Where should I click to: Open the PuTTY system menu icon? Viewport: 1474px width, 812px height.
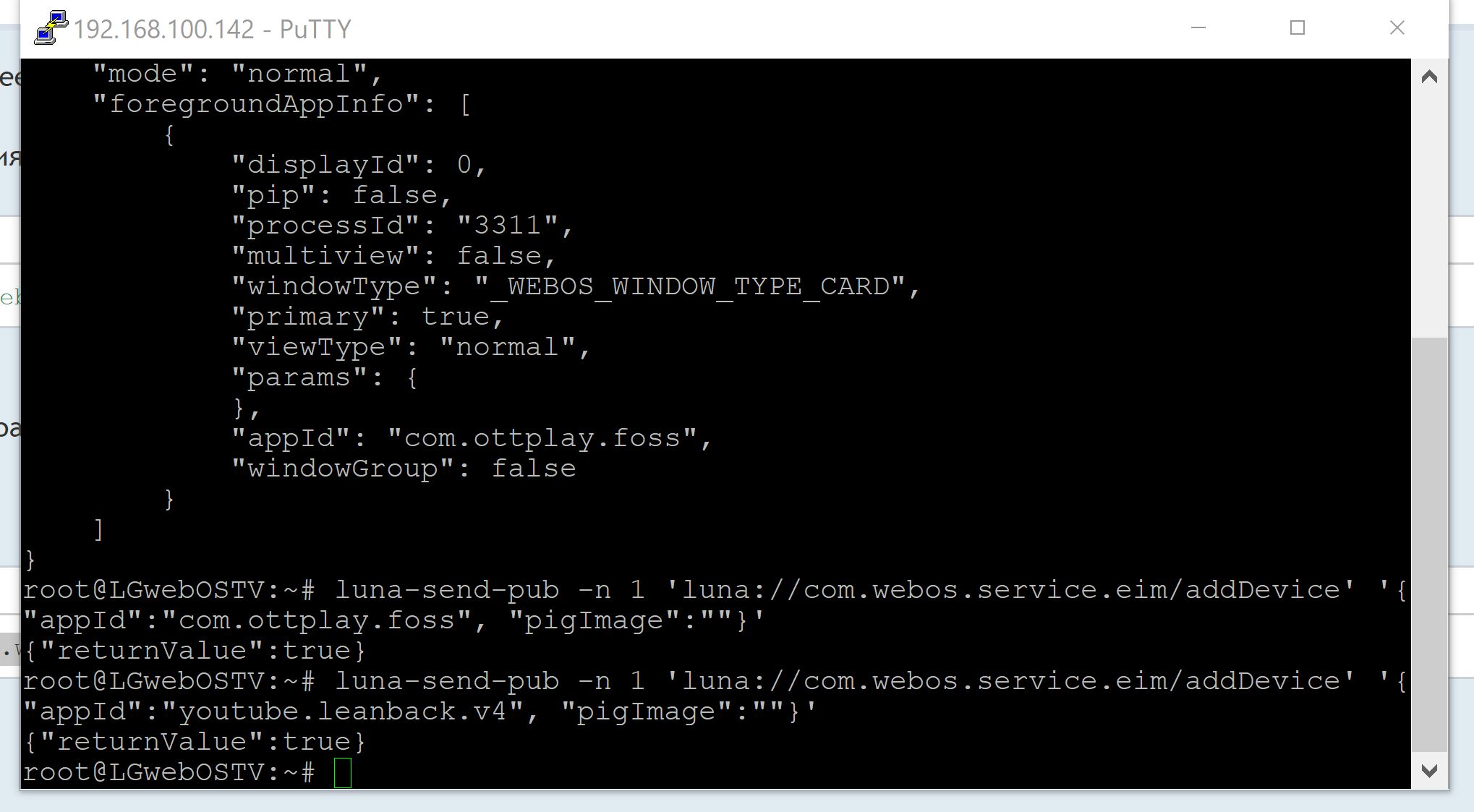coord(50,28)
